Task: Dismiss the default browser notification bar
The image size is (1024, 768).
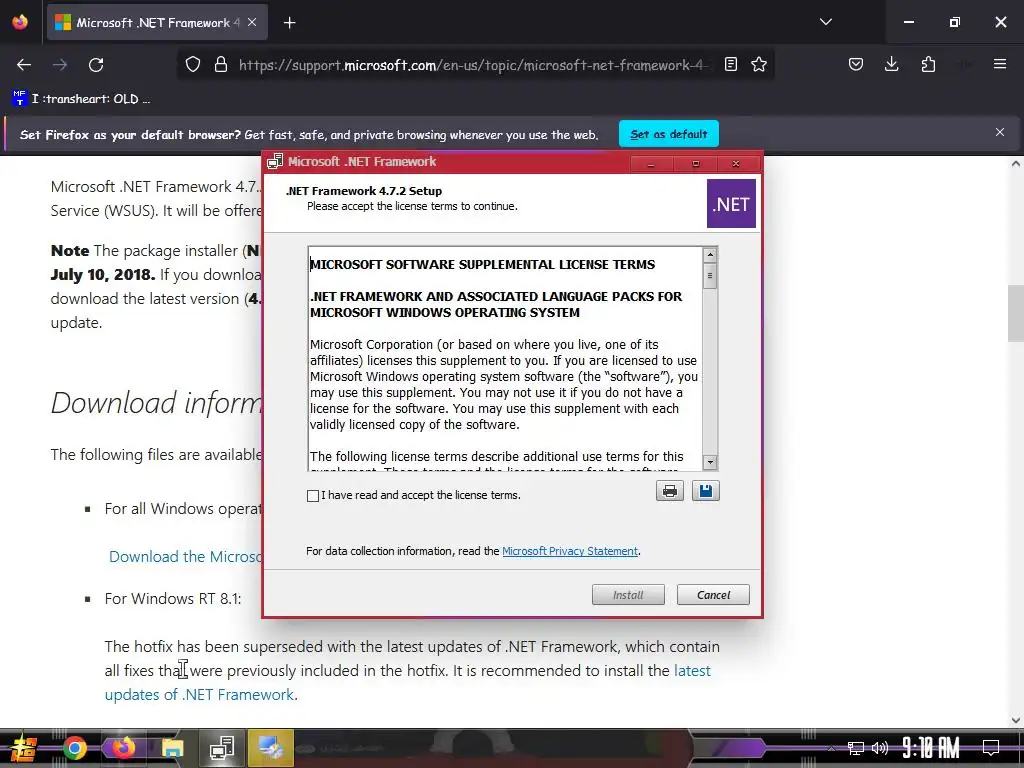Action: tap(1000, 132)
